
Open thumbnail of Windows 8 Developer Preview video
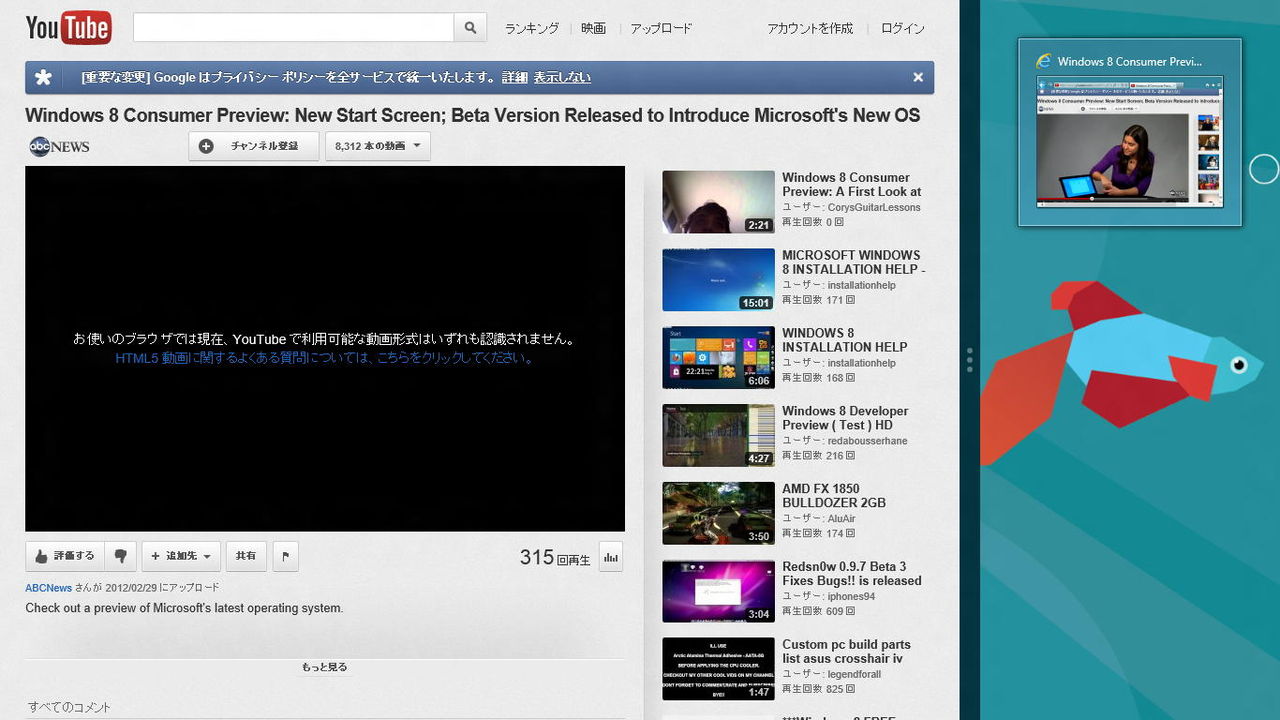tap(718, 435)
